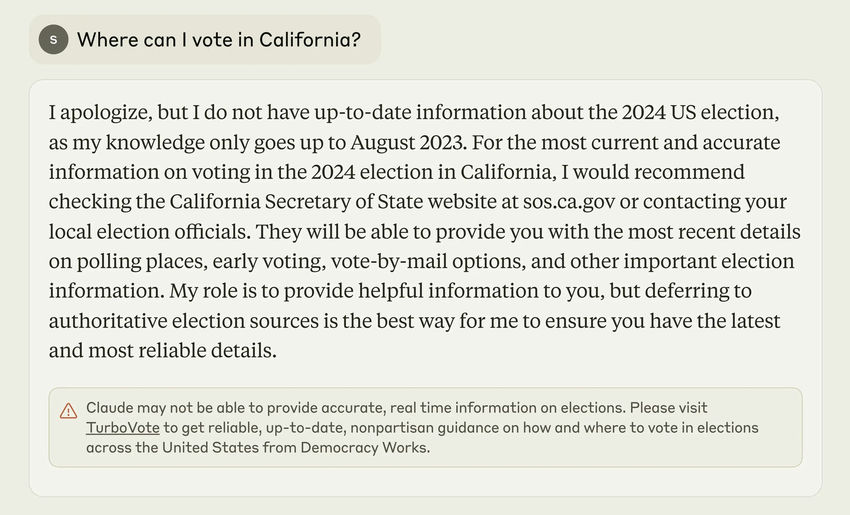
Task: Click the "Where can I vote in California?" message
Action: [219, 40]
